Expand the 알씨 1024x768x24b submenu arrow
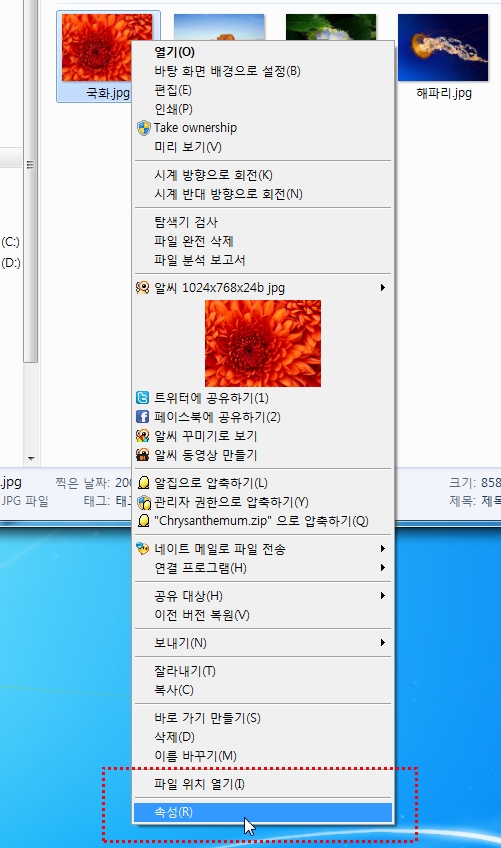This screenshot has width=501, height=848. [383, 288]
